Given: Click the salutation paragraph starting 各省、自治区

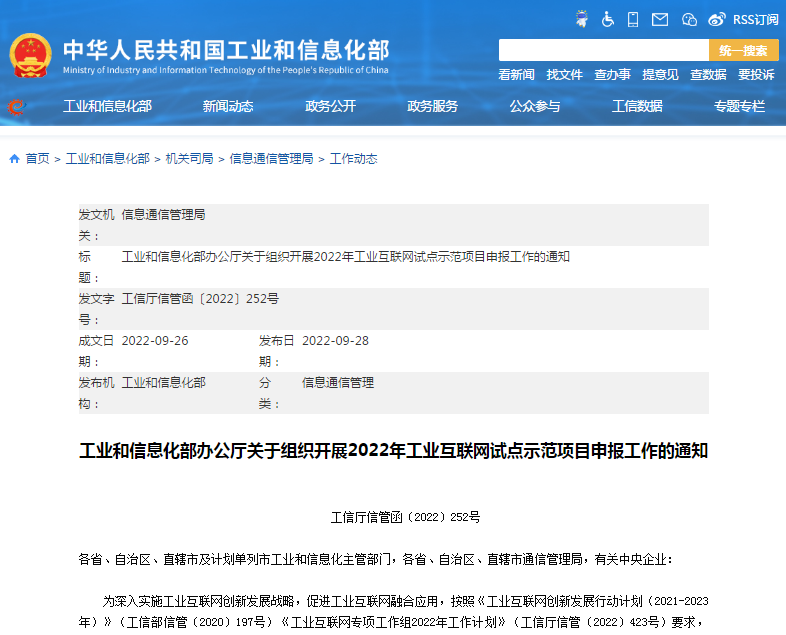Looking at the screenshot, I should pyautogui.click(x=375, y=559).
